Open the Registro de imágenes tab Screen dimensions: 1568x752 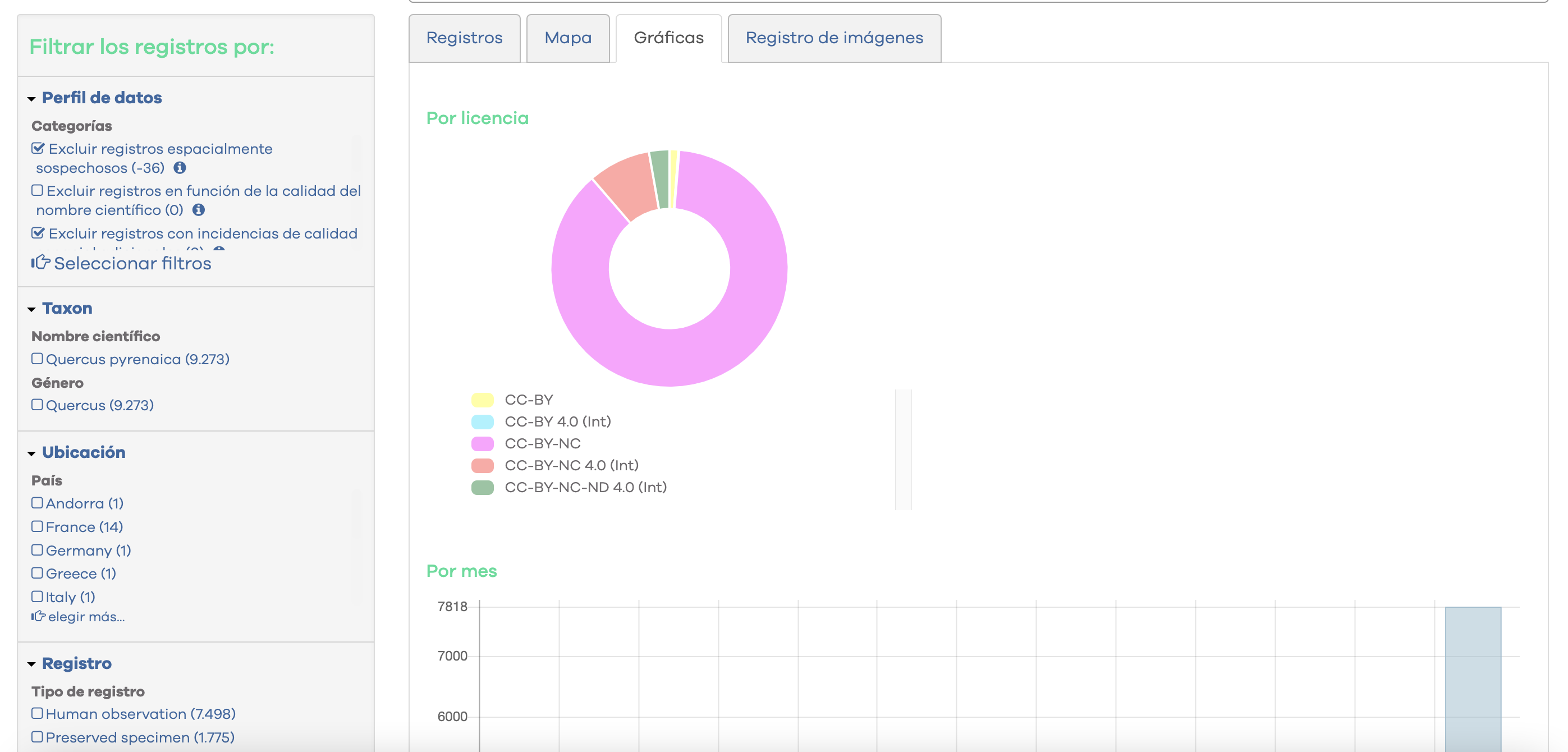[x=833, y=38]
